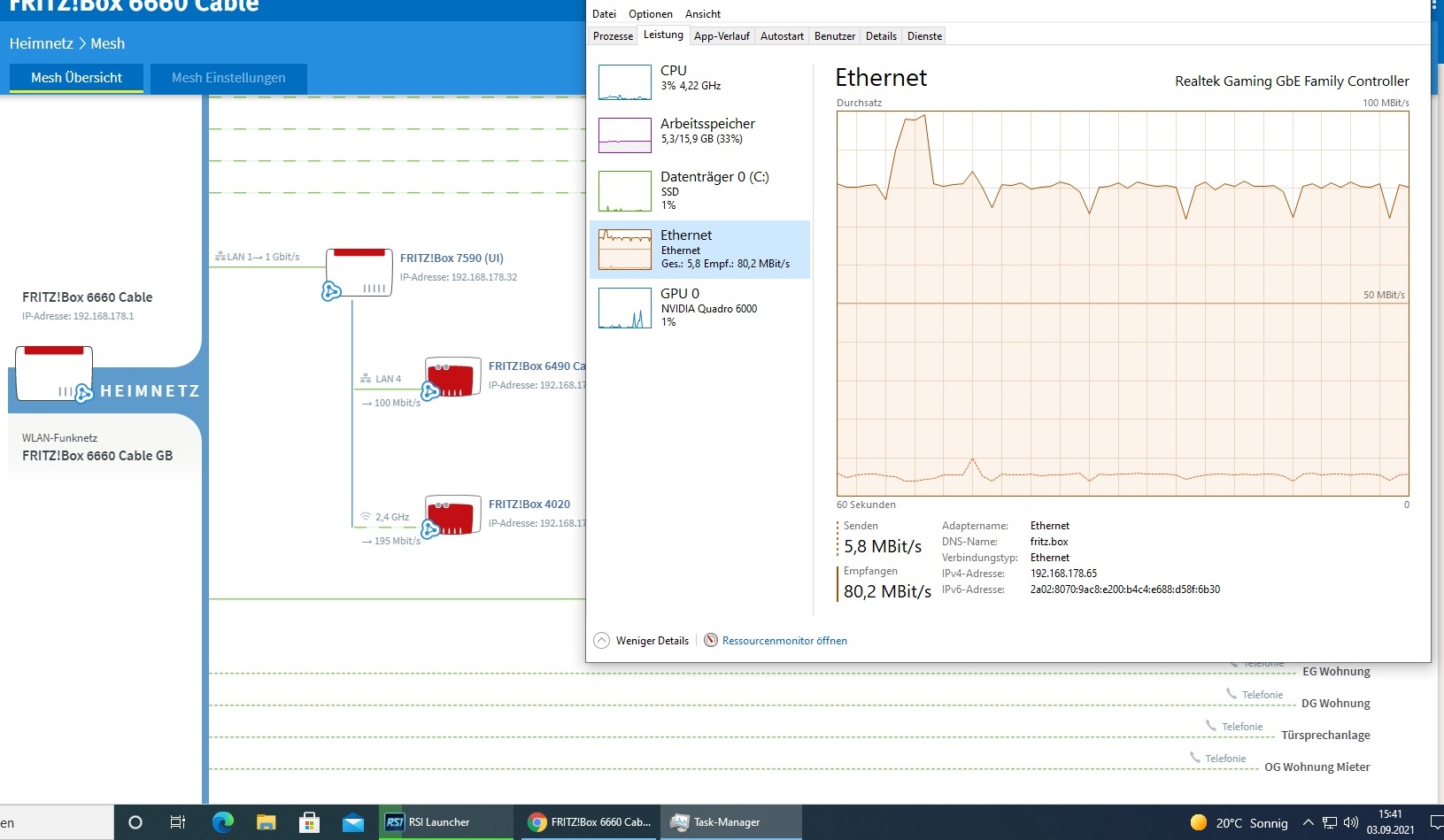1444x840 pixels.
Task: Click Mesh breadcrumb link
Action: click(x=107, y=43)
